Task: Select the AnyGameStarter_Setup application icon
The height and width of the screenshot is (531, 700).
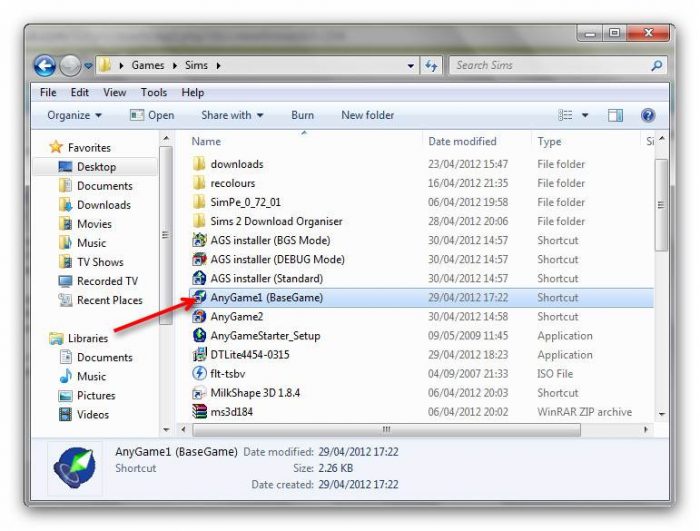Action: point(199,335)
